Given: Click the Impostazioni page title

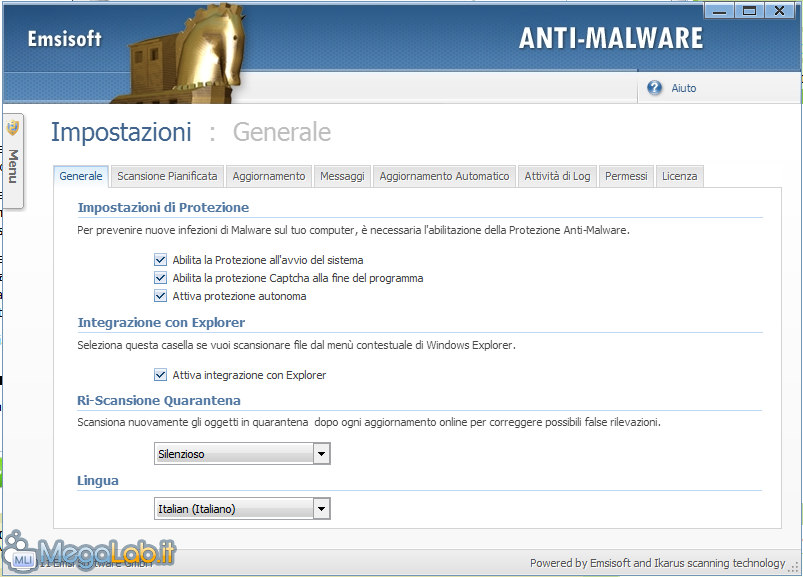Looking at the screenshot, I should coord(121,132).
